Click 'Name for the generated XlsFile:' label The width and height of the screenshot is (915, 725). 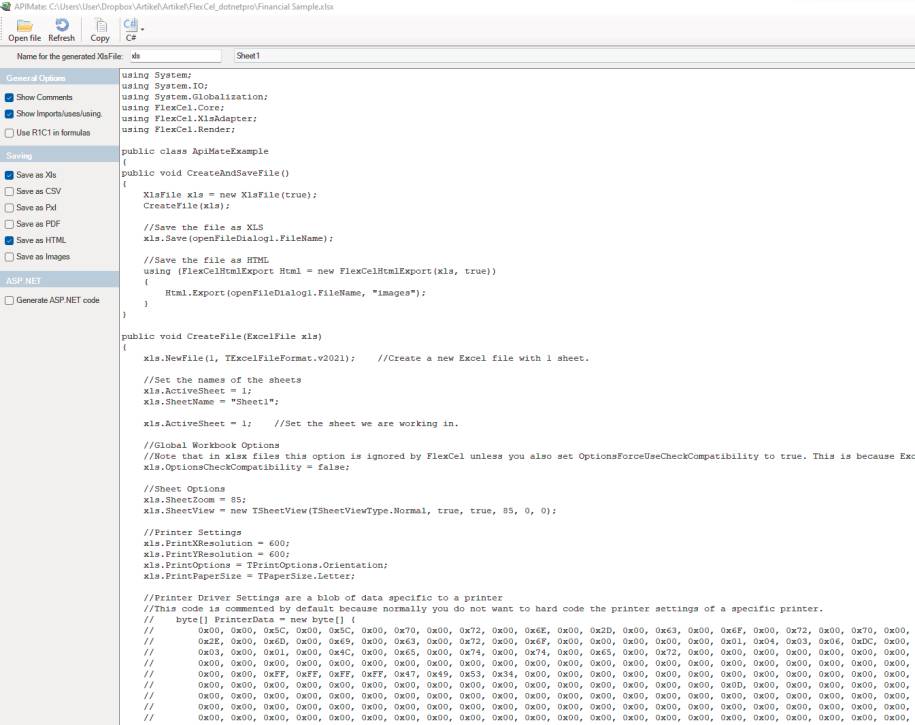point(70,57)
